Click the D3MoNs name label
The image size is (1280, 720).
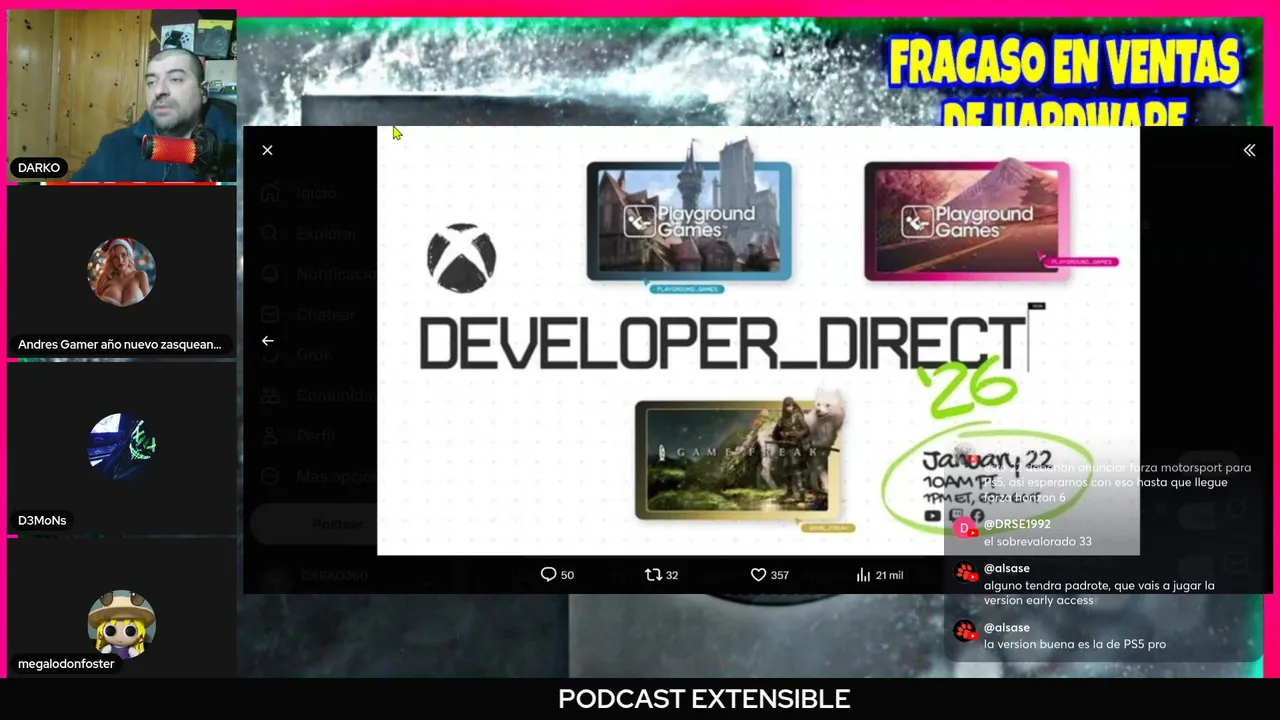click(x=42, y=521)
